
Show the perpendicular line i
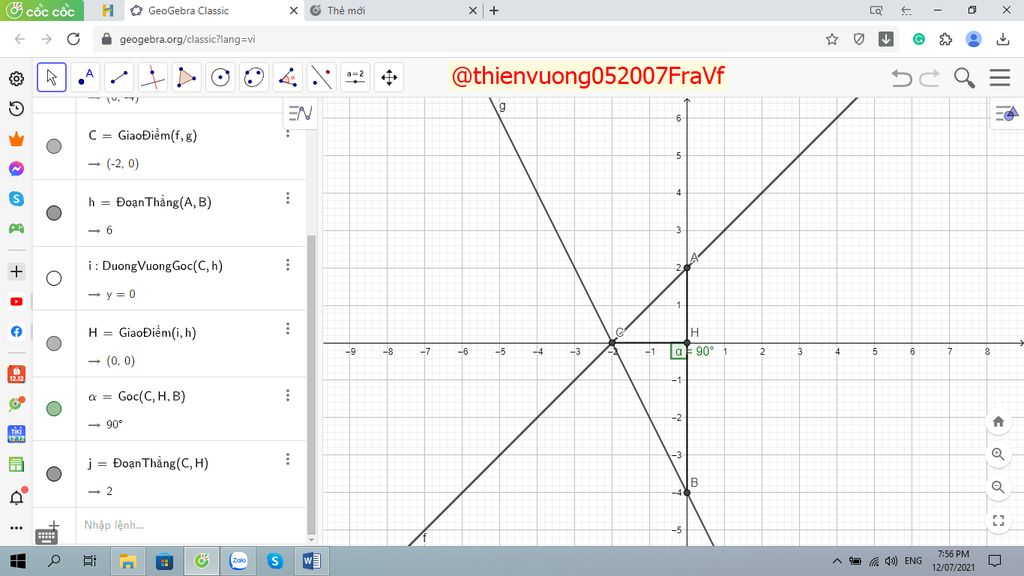click(54, 278)
